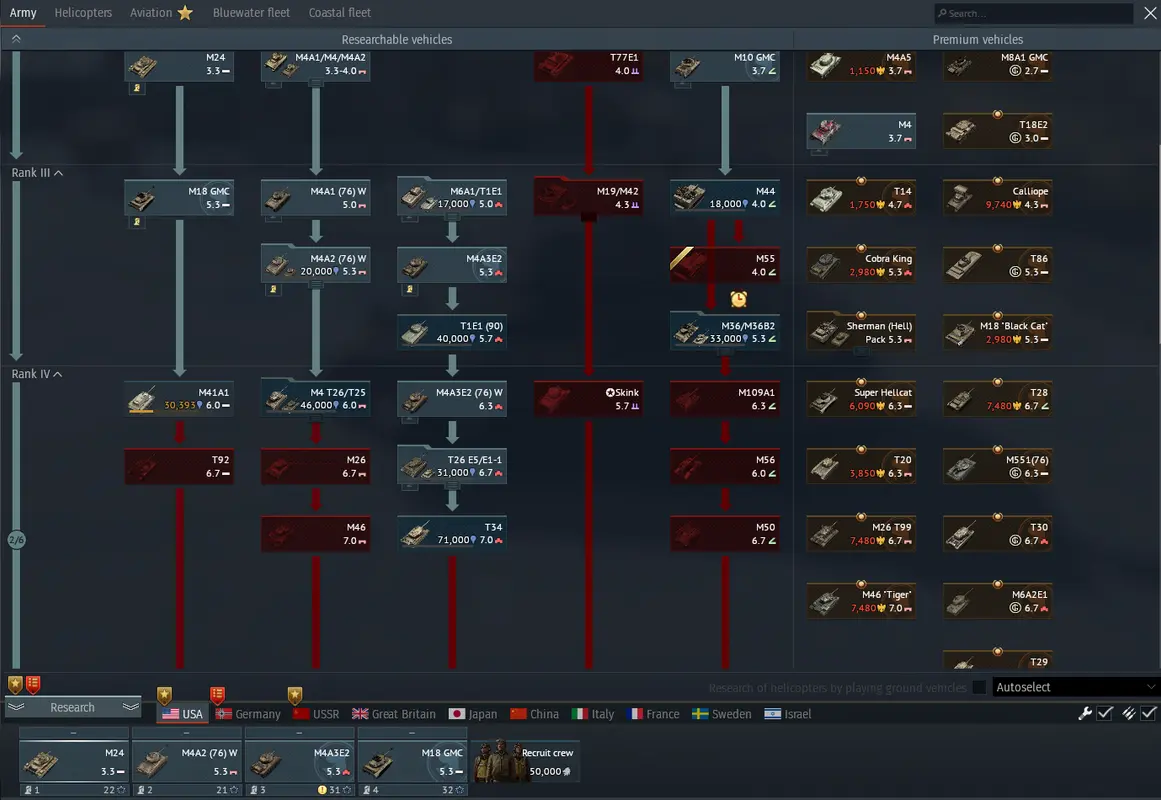Switch to the Helicopters tab
The image size is (1161, 800).
[x=83, y=13]
